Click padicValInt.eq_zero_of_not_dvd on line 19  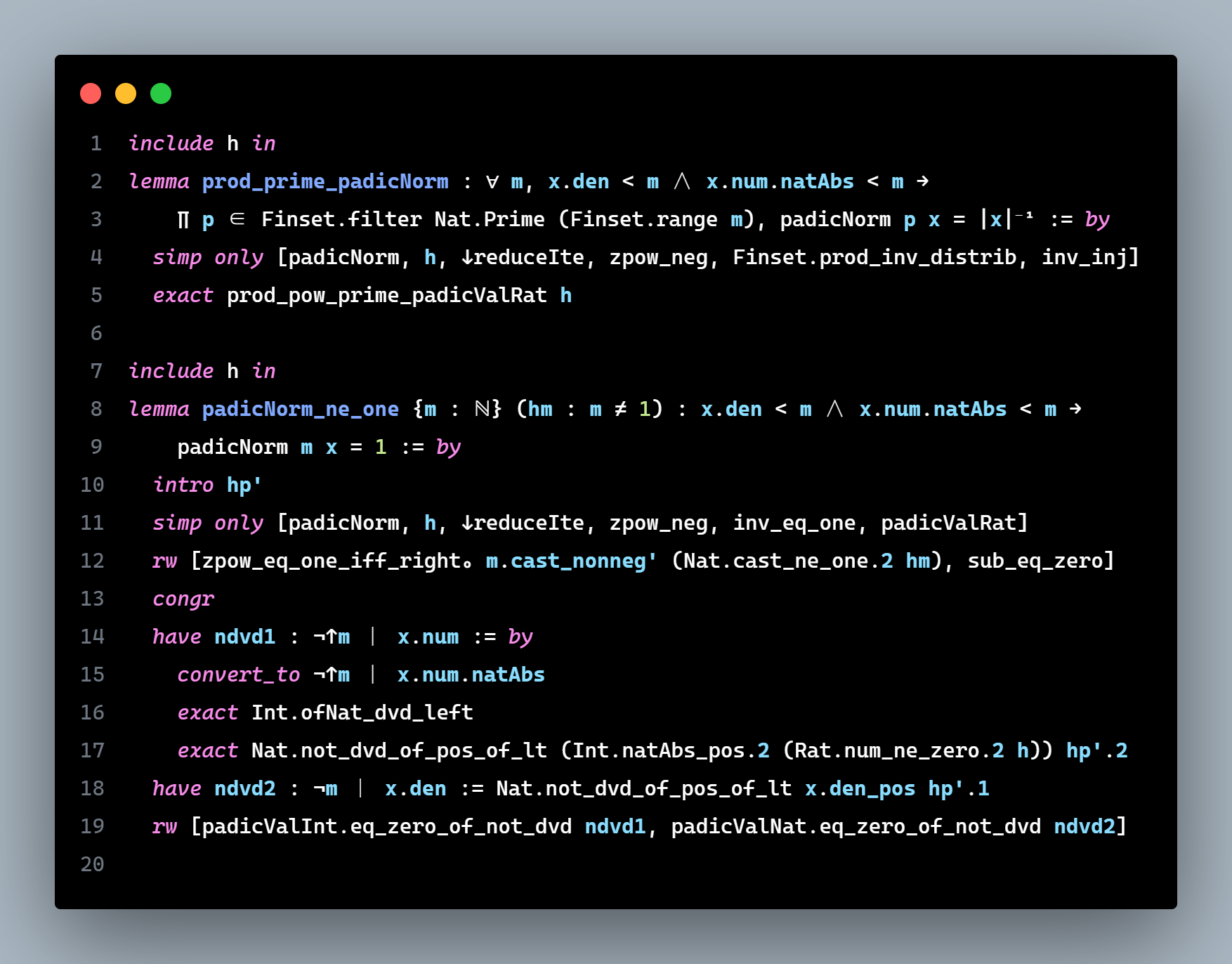(x=387, y=827)
